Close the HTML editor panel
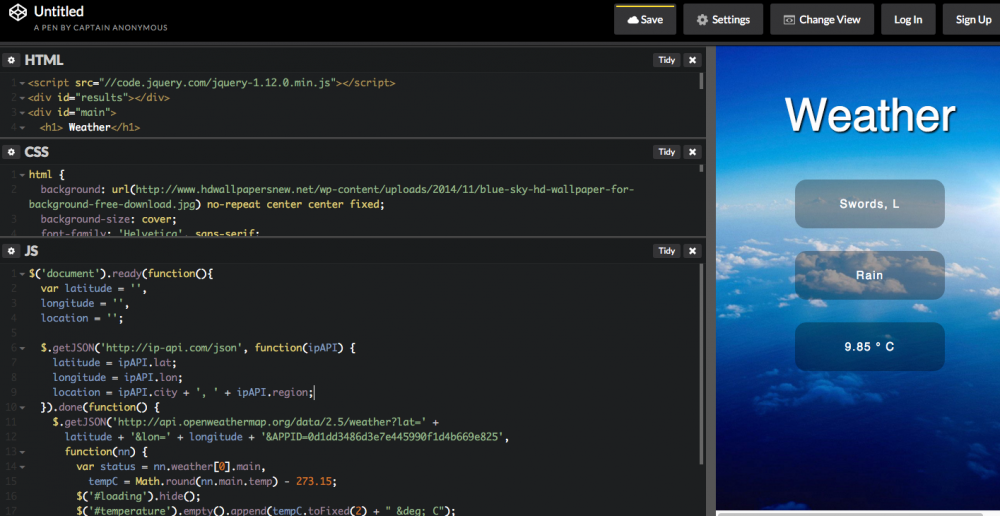This screenshot has width=1000, height=516. point(692,60)
